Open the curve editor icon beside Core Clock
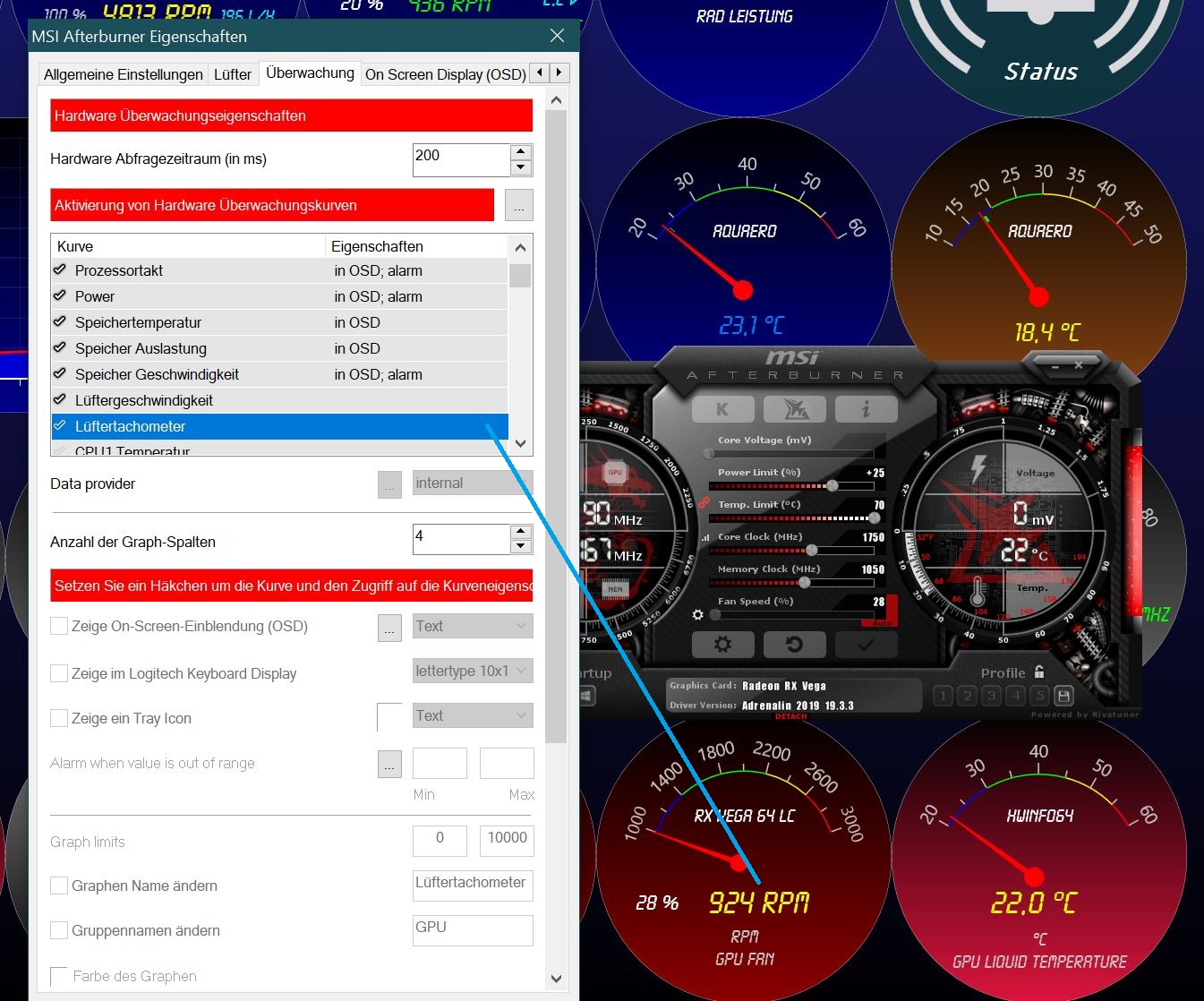 click(x=705, y=537)
